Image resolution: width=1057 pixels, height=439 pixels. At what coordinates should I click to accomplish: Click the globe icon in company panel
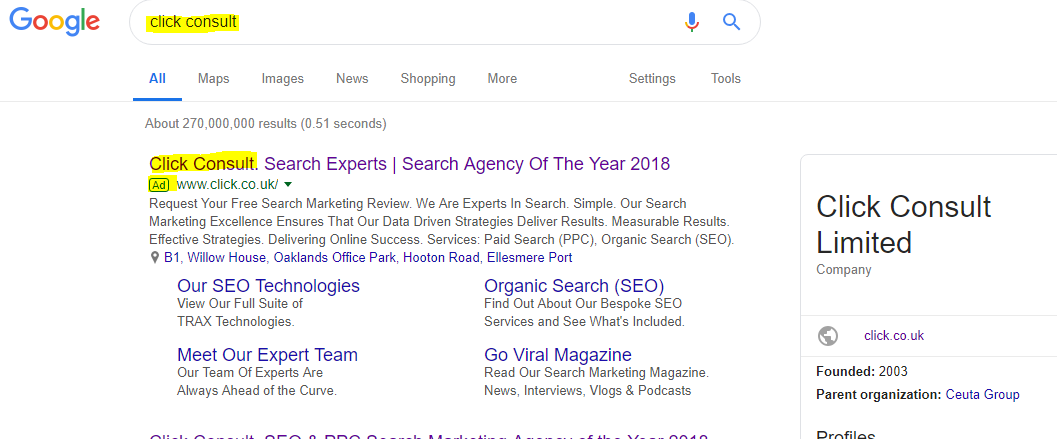(827, 336)
